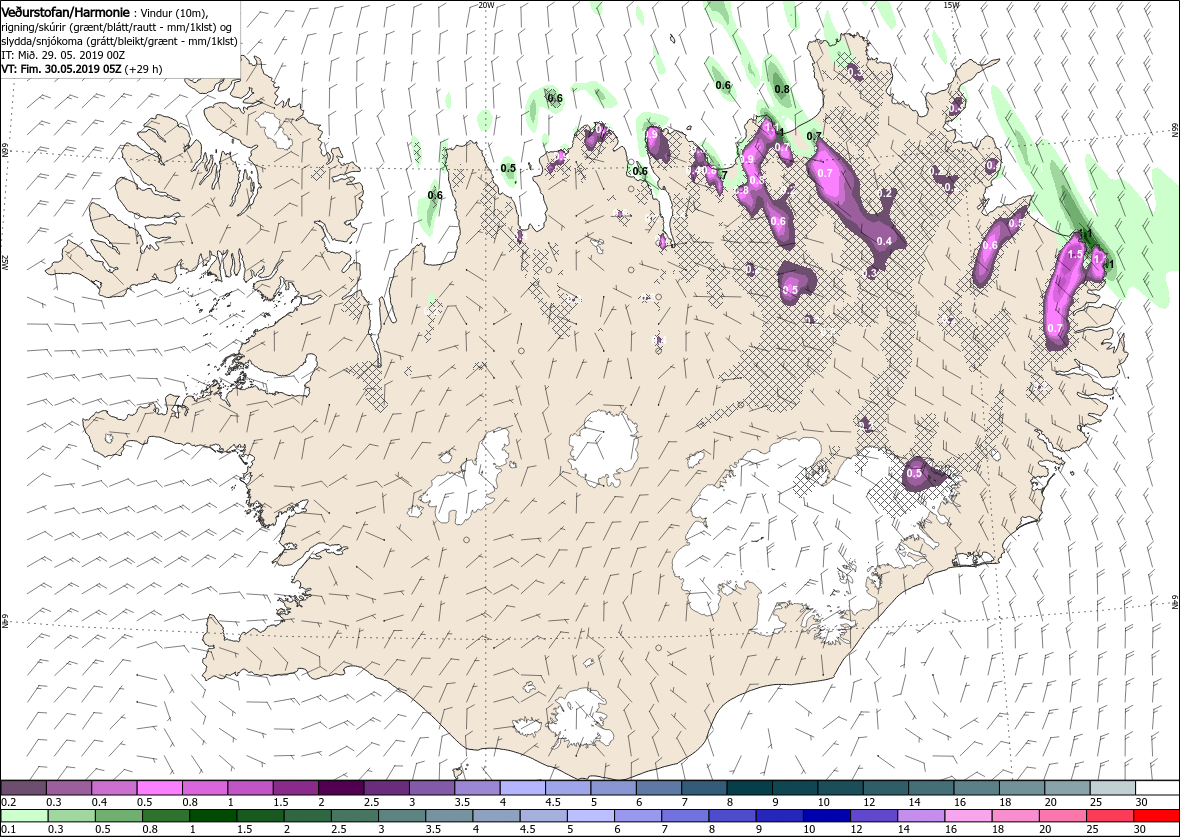Select the darkest green swatch labeled 1 in the lower legend
This screenshot has height=837, width=1180.
pyautogui.click(x=213, y=816)
